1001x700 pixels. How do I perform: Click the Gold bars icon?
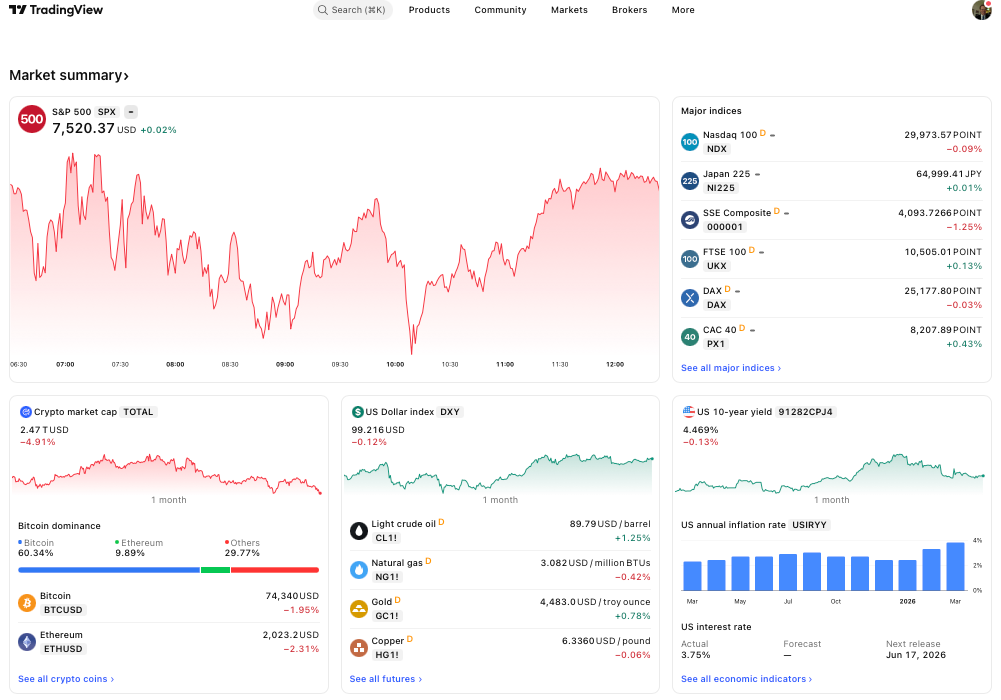(x=359, y=609)
